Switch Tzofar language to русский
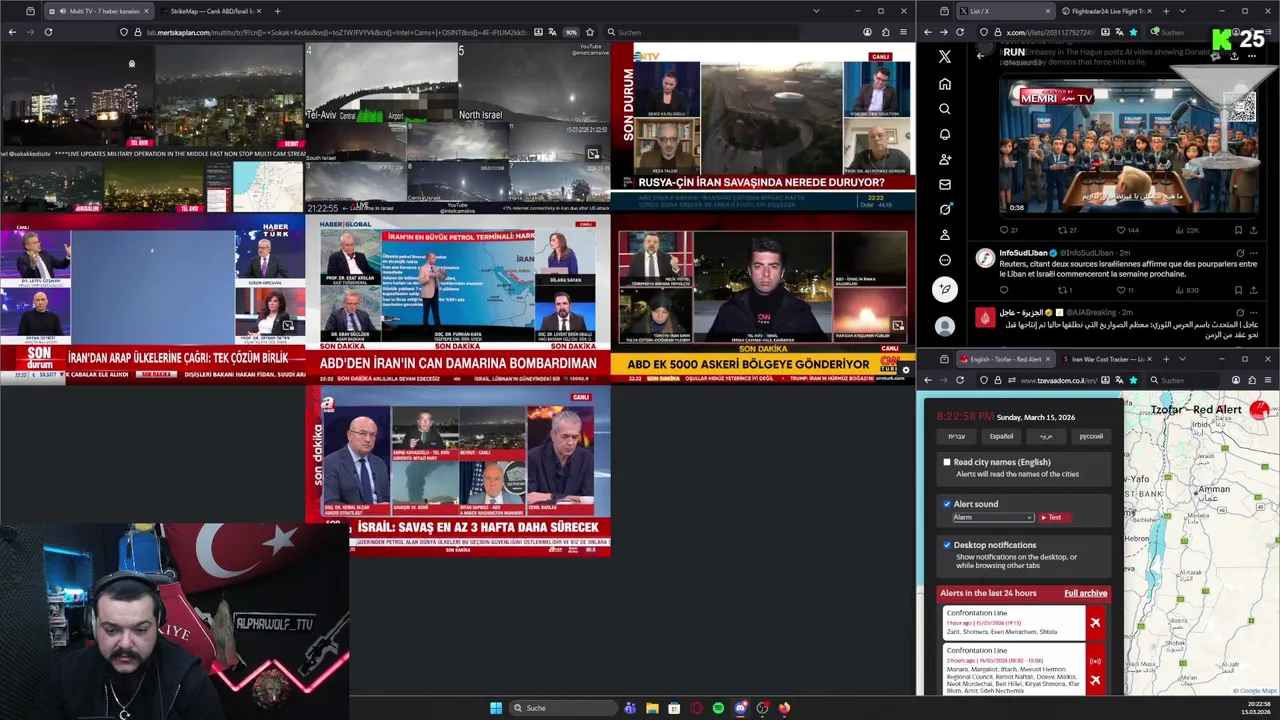Viewport: 1280px width, 720px height. [1091, 436]
